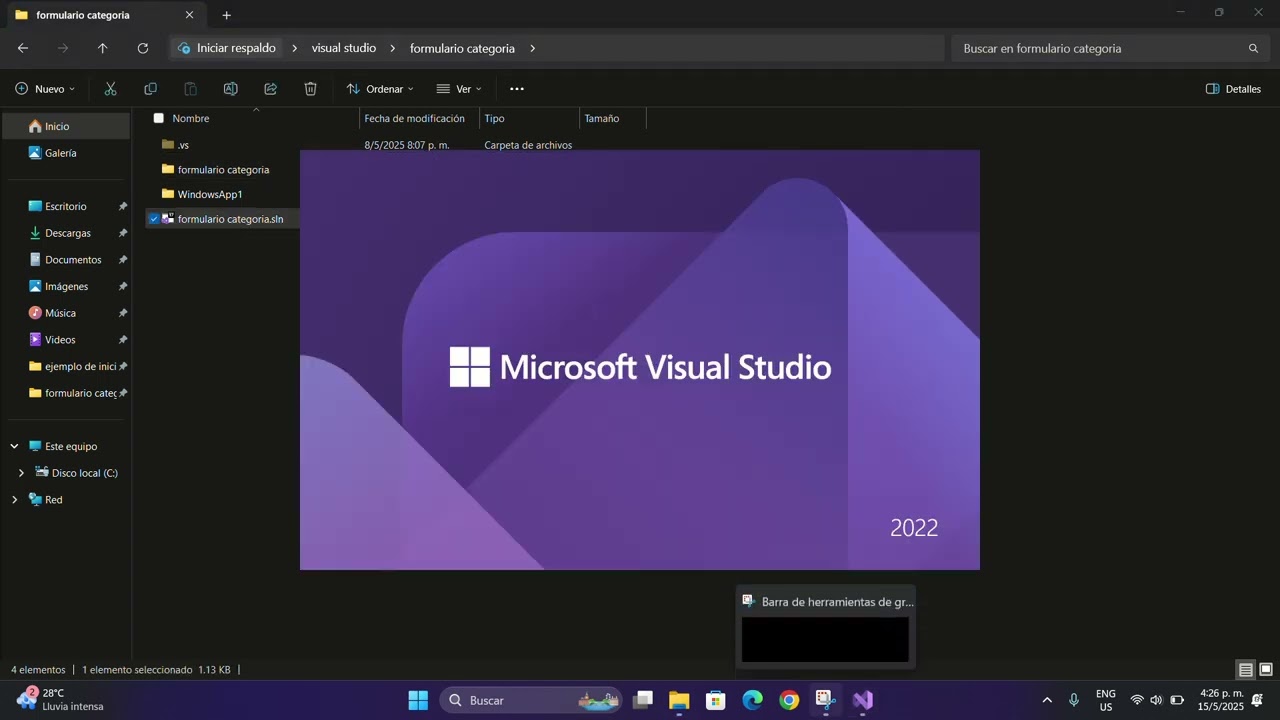Open Google Chrome from taskbar
Image resolution: width=1280 pixels, height=720 pixels.
pyautogui.click(x=790, y=700)
